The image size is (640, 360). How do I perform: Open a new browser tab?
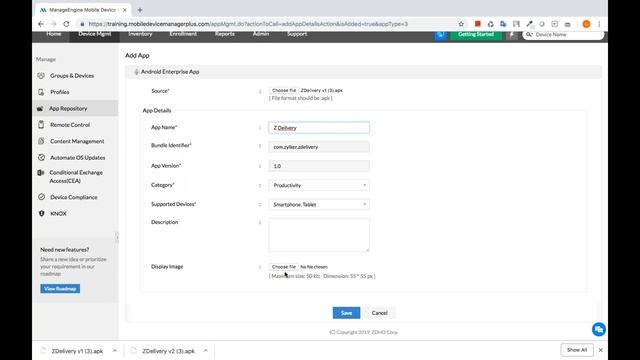point(140,10)
